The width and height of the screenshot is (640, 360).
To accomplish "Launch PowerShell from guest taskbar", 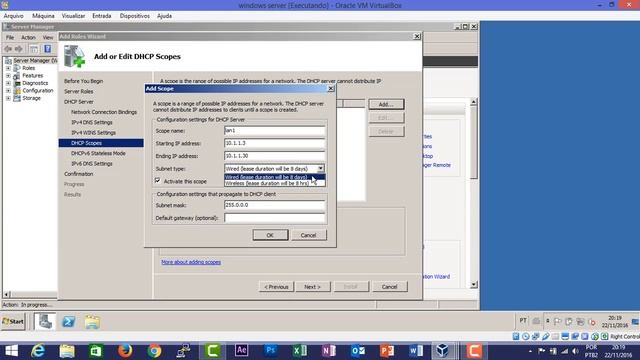I will click(69, 322).
